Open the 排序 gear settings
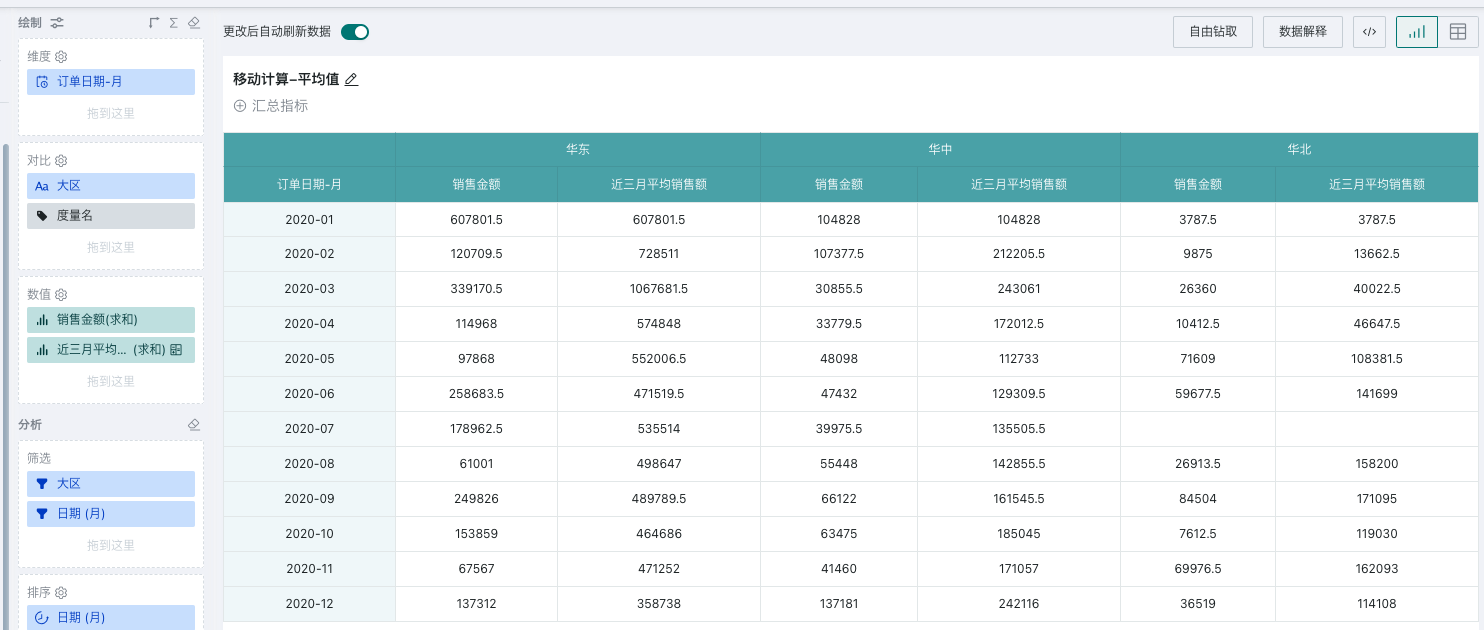This screenshot has height=630, width=1484. point(61,592)
